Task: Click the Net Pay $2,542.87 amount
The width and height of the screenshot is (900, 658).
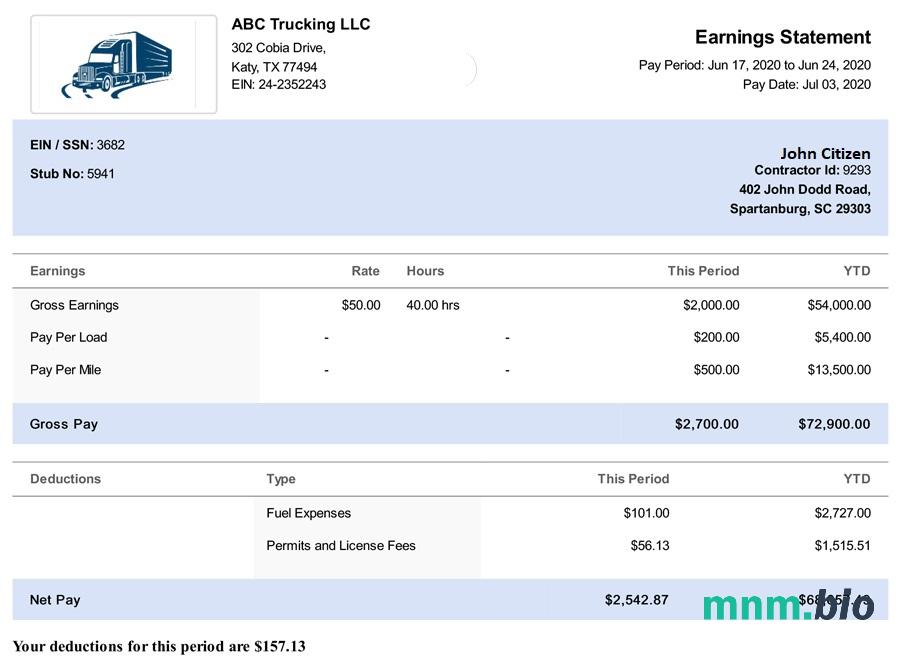Action: [636, 600]
